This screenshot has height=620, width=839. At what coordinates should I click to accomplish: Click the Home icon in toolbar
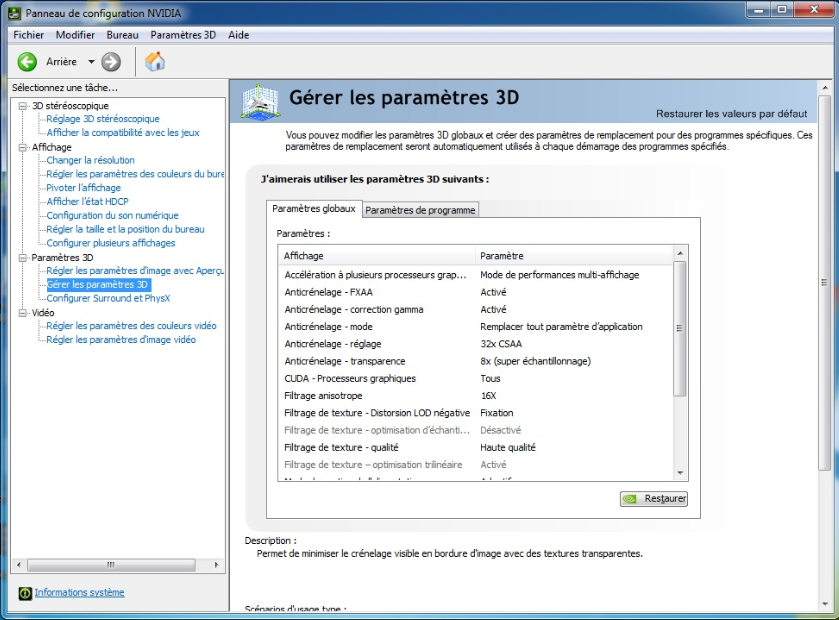[155, 62]
